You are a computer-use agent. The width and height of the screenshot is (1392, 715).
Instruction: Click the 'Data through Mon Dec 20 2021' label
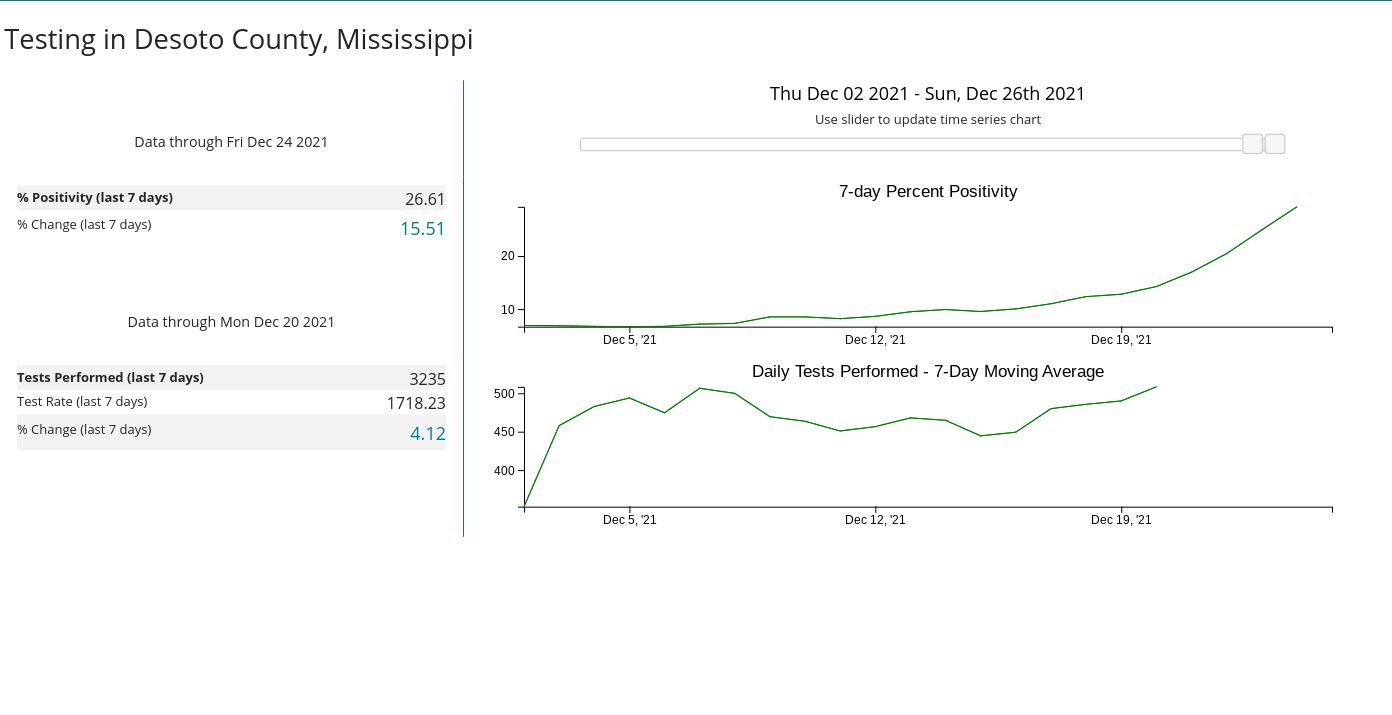231,322
